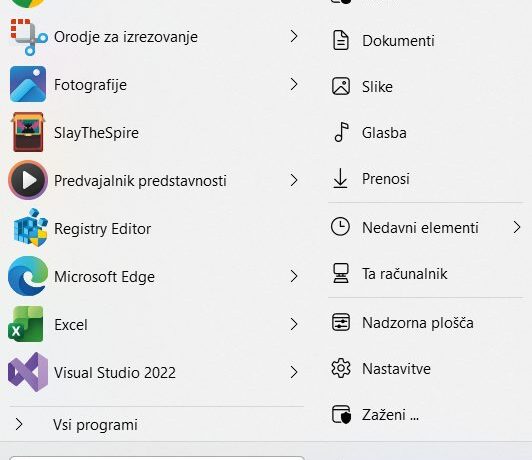Click the Predvajalnik predstavnosti label
The width and height of the screenshot is (532, 460).
(x=140, y=180)
